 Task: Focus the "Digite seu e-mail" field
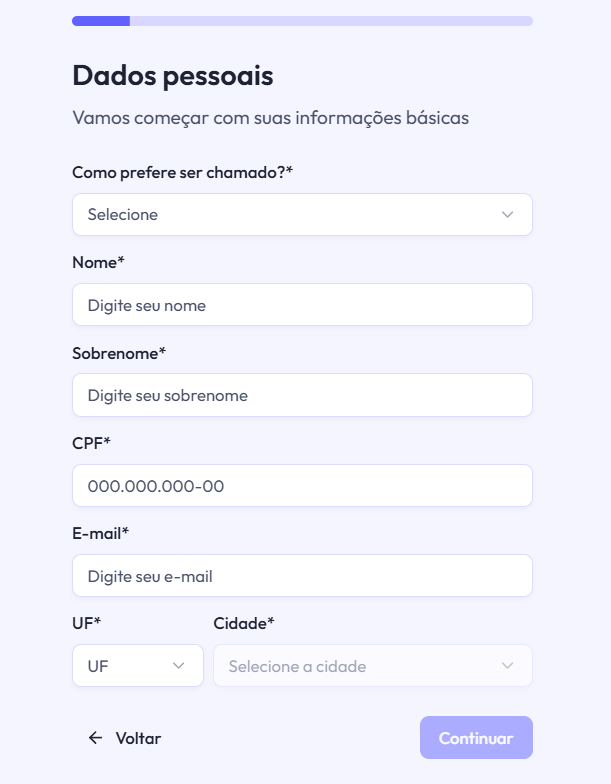point(302,576)
